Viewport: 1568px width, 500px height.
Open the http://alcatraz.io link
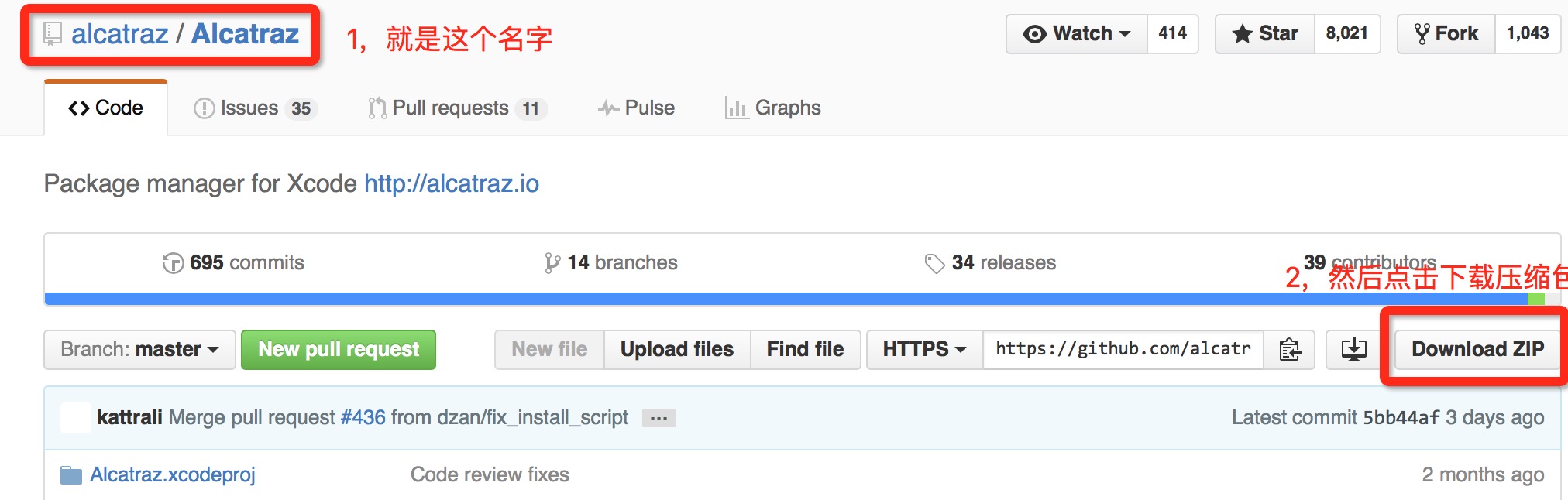coord(452,183)
